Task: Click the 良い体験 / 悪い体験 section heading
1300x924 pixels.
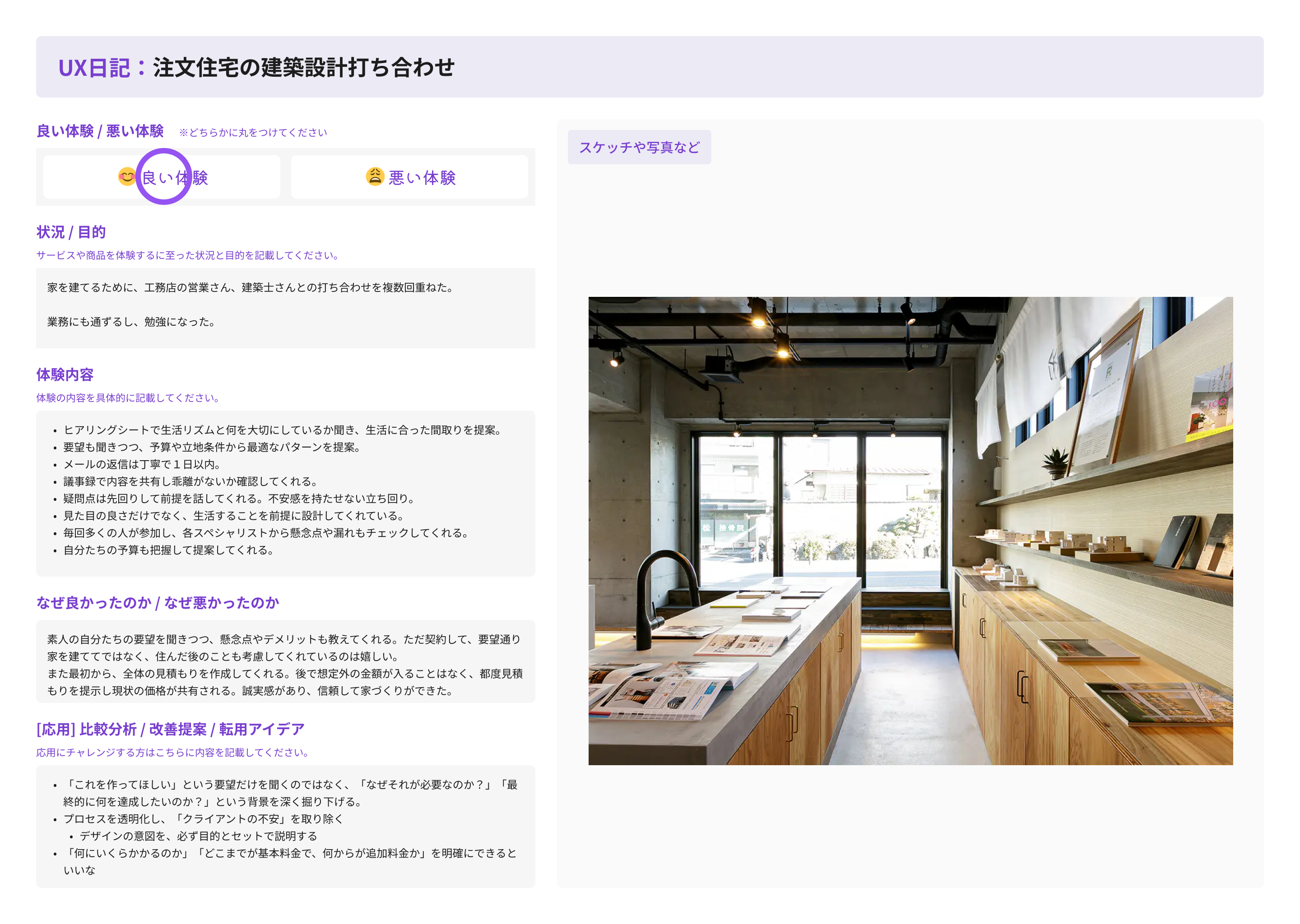Action: 100,131
